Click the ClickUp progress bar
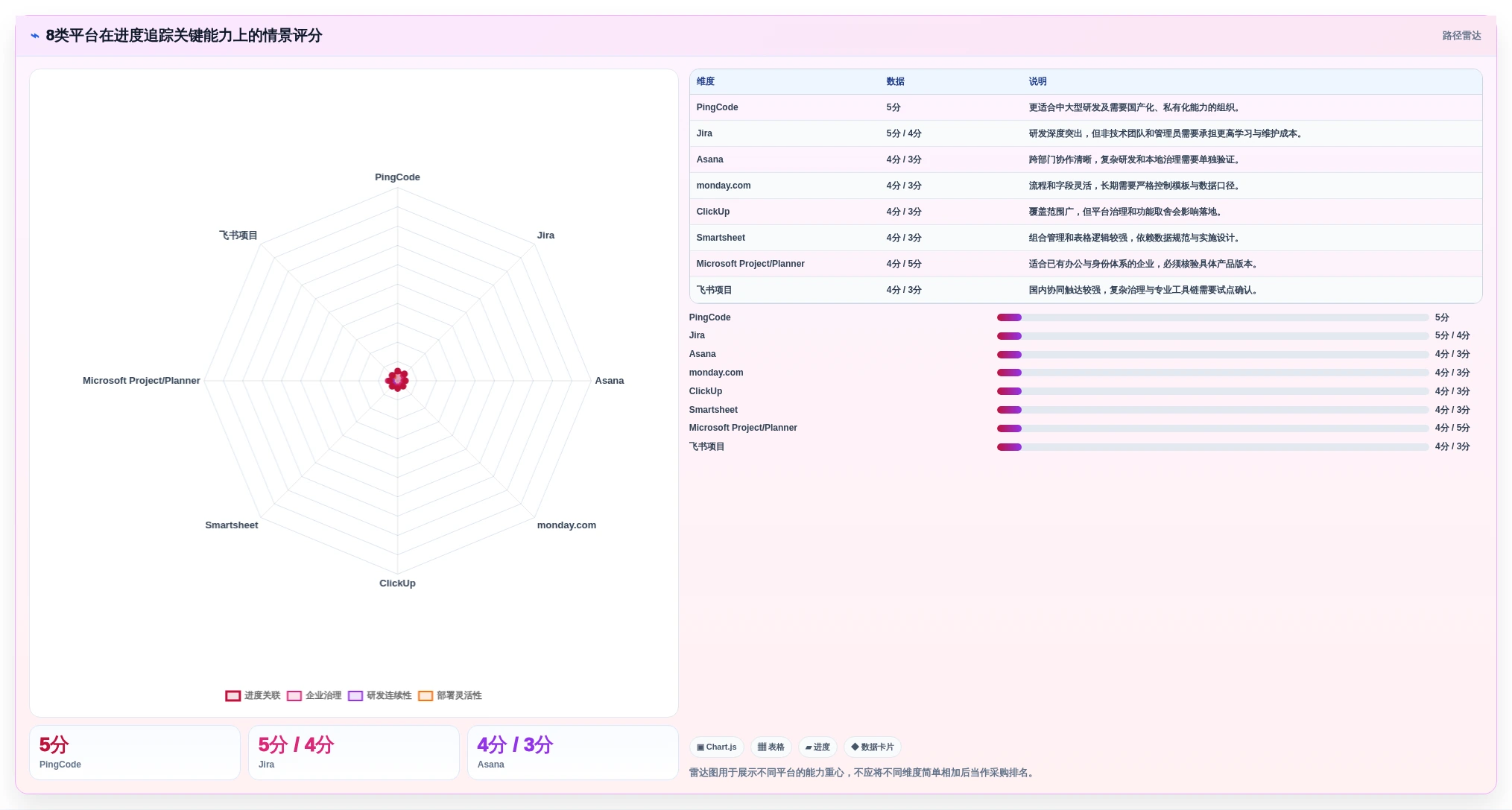Screen dimensions: 1512x810 1212,391
